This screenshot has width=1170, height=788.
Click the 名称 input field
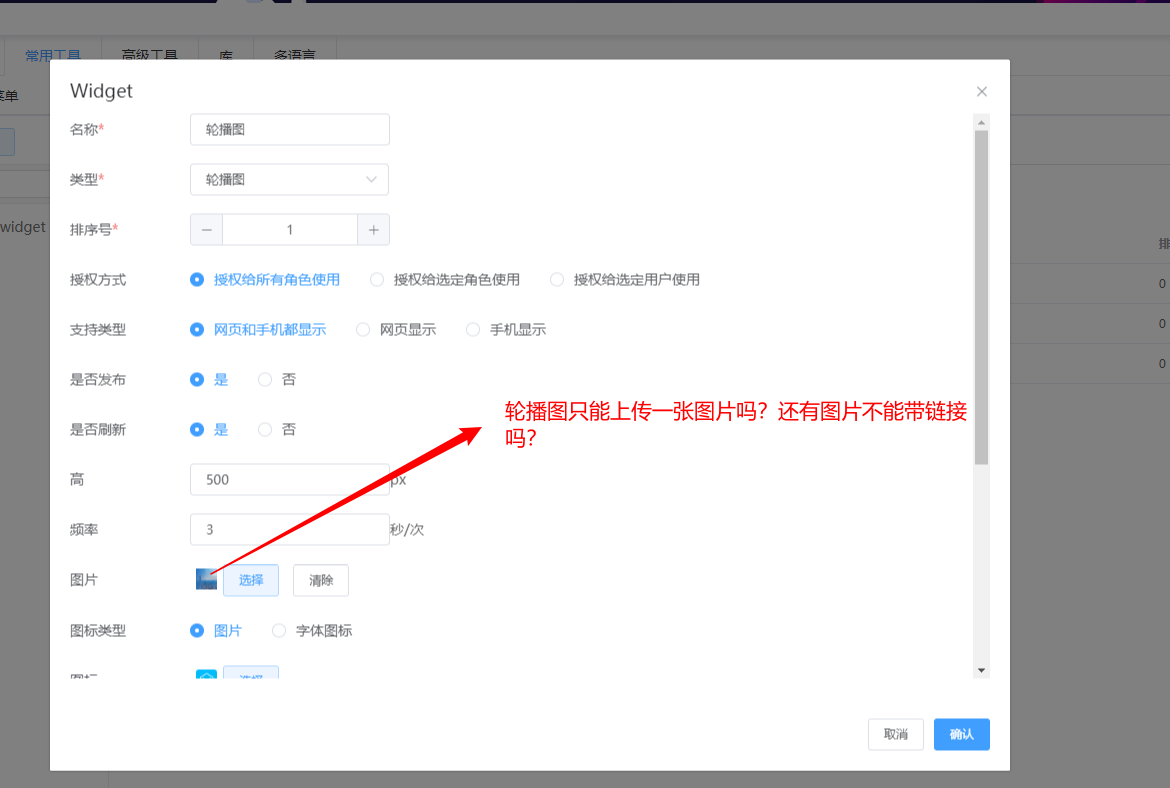tap(290, 130)
